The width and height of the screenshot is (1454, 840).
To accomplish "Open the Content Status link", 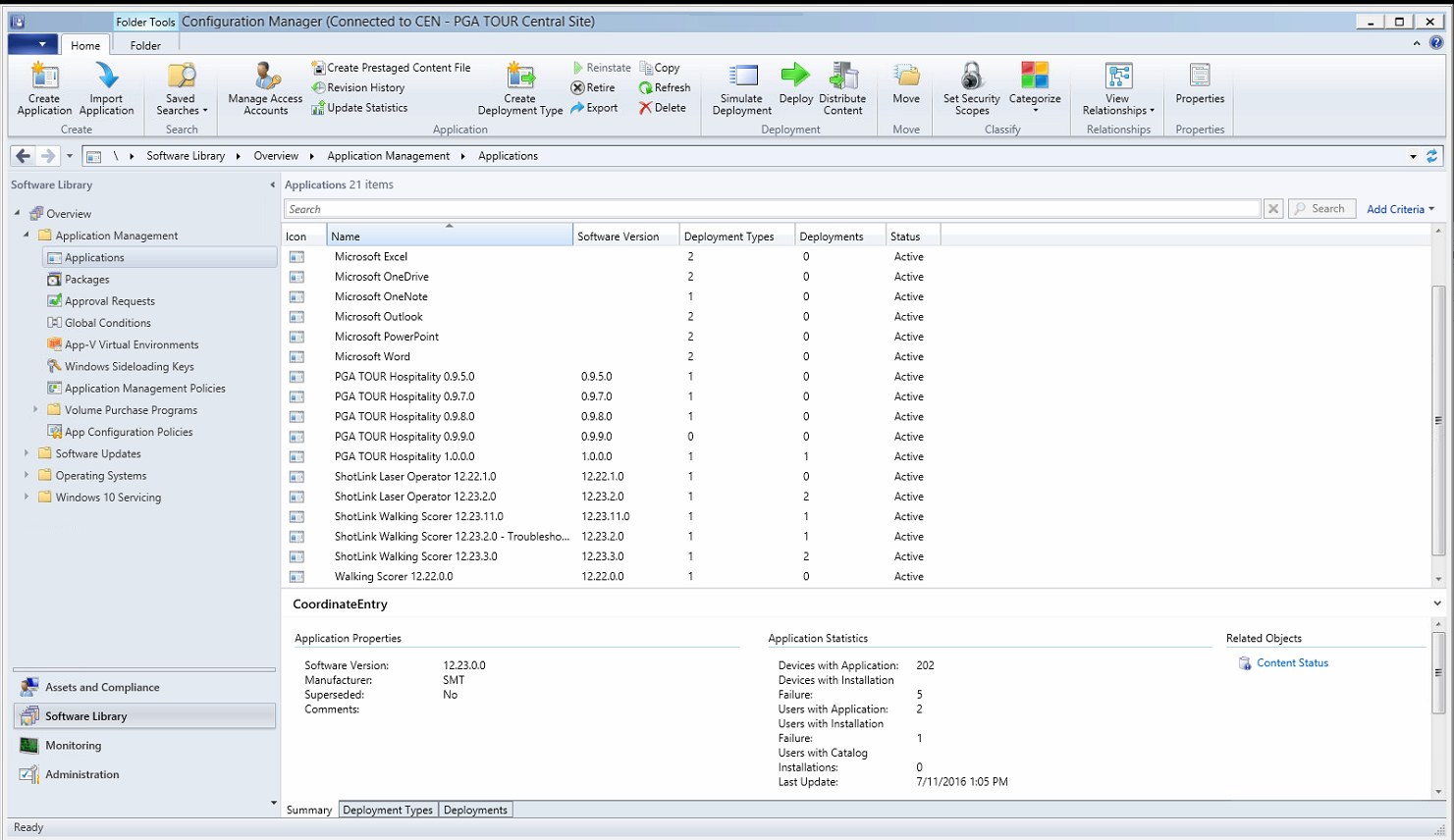I will 1292,663.
